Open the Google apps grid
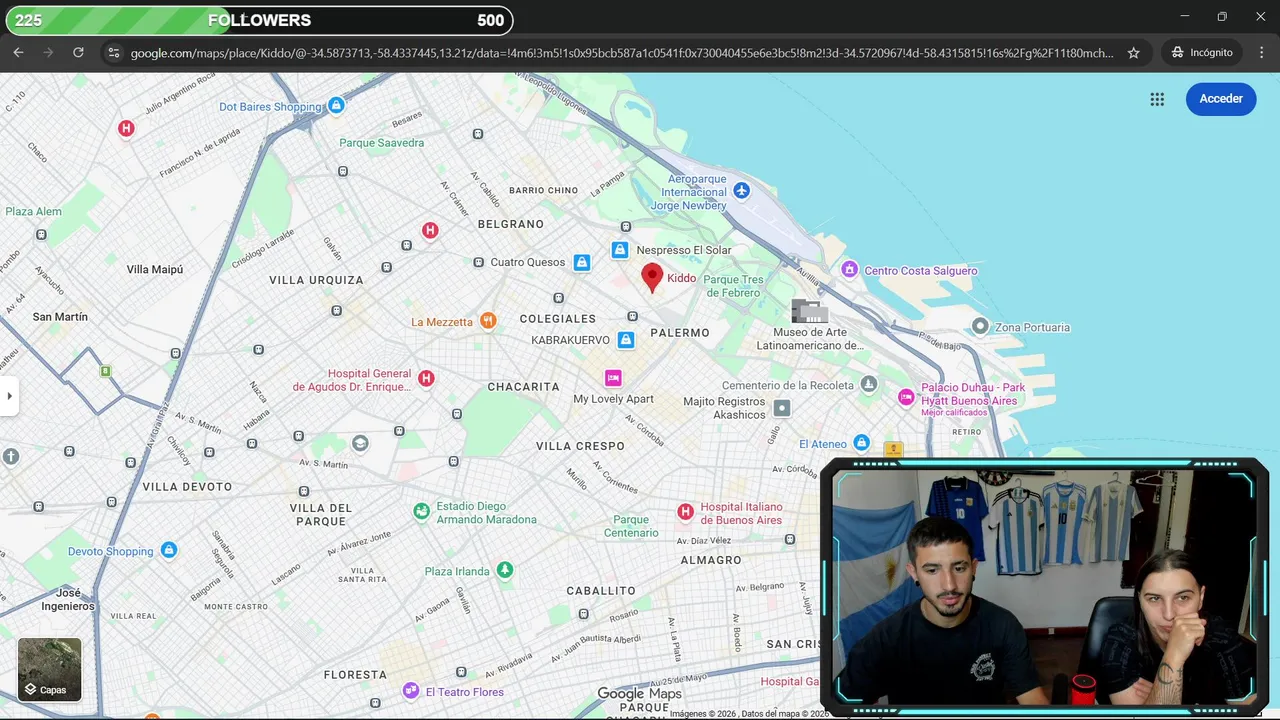The height and width of the screenshot is (720, 1280). pyautogui.click(x=1157, y=99)
